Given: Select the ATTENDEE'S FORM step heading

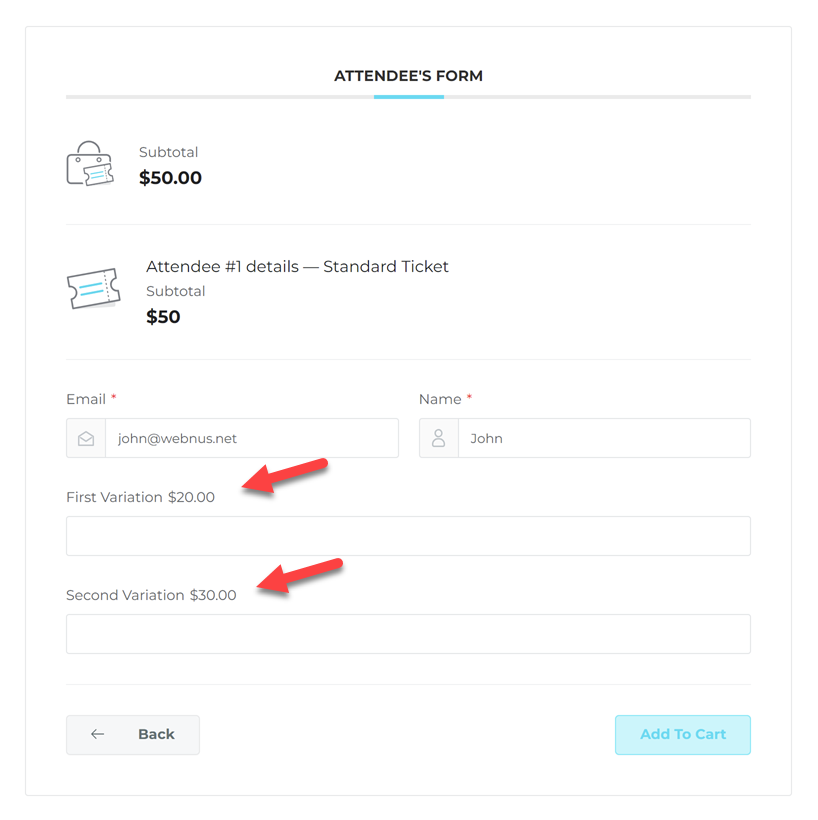Looking at the screenshot, I should point(408,76).
